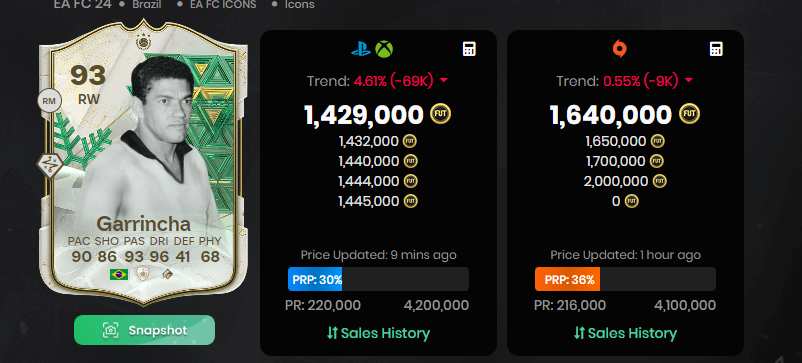Click the Garrincha player card image

tap(143, 163)
